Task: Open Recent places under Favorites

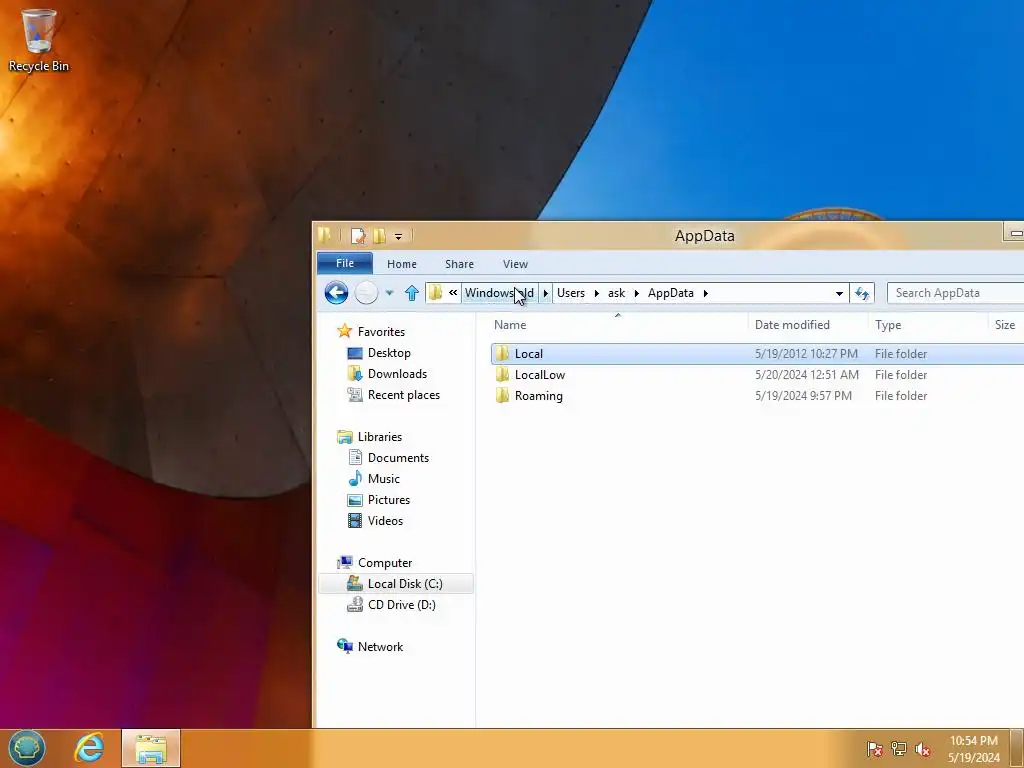Action: [x=404, y=394]
